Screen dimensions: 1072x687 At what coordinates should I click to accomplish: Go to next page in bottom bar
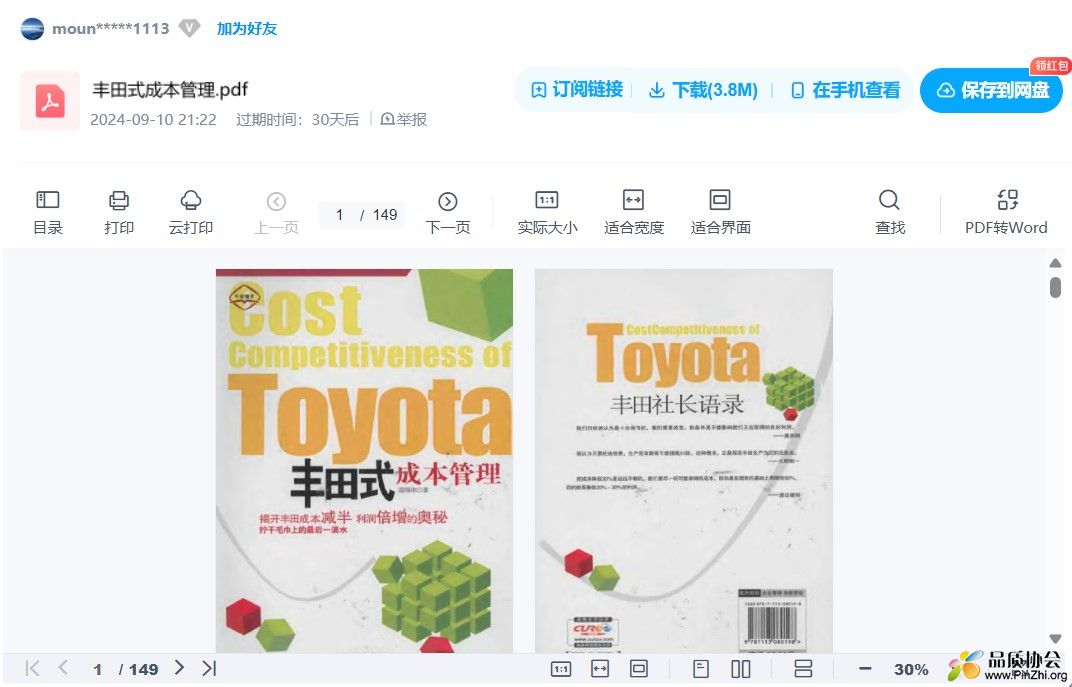point(179,668)
